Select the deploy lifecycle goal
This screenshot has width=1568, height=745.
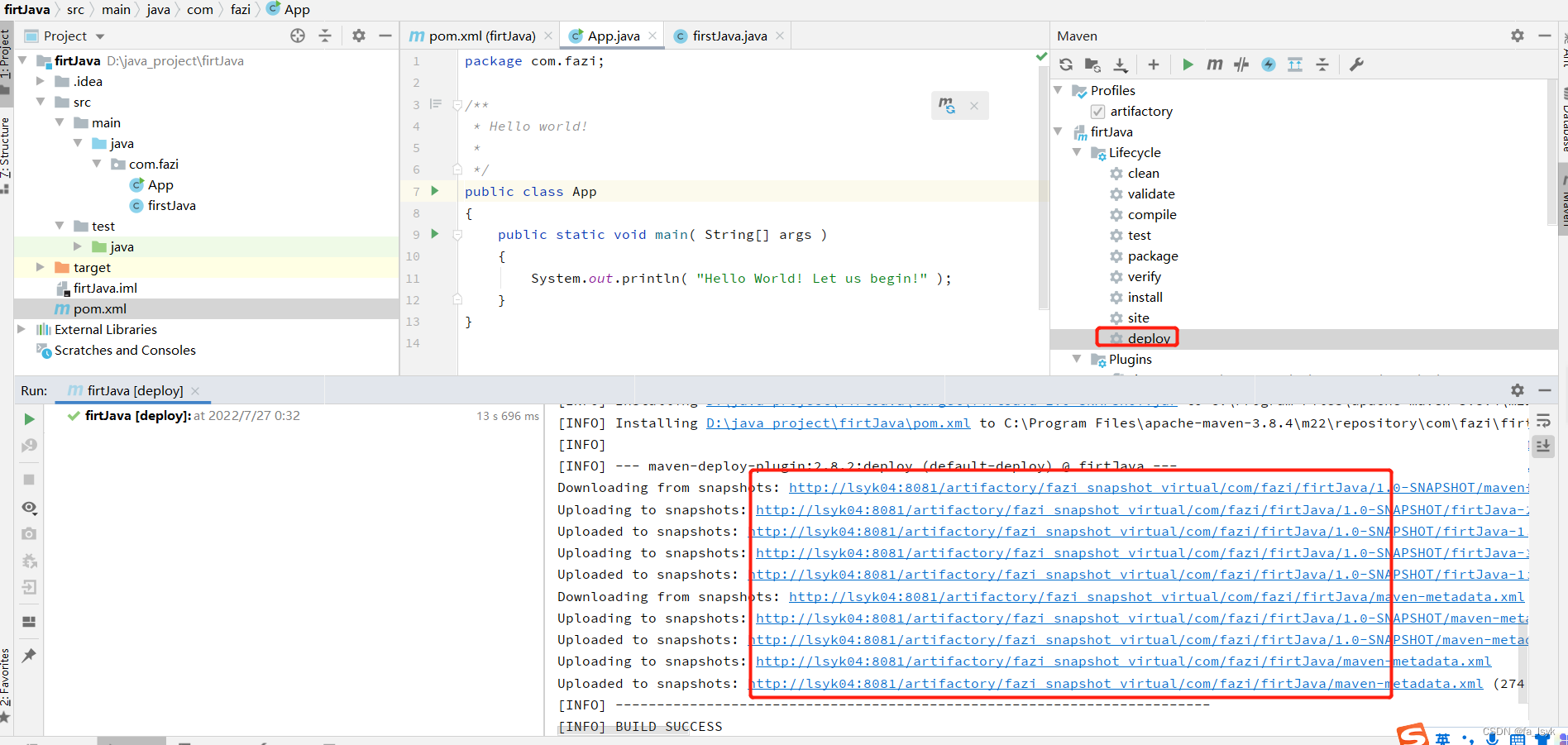[1149, 338]
